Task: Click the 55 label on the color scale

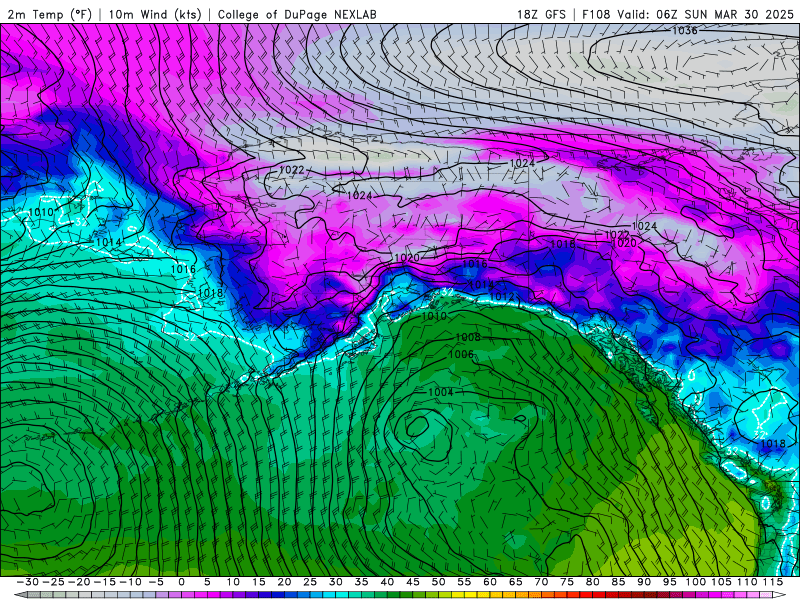Action: (464, 582)
